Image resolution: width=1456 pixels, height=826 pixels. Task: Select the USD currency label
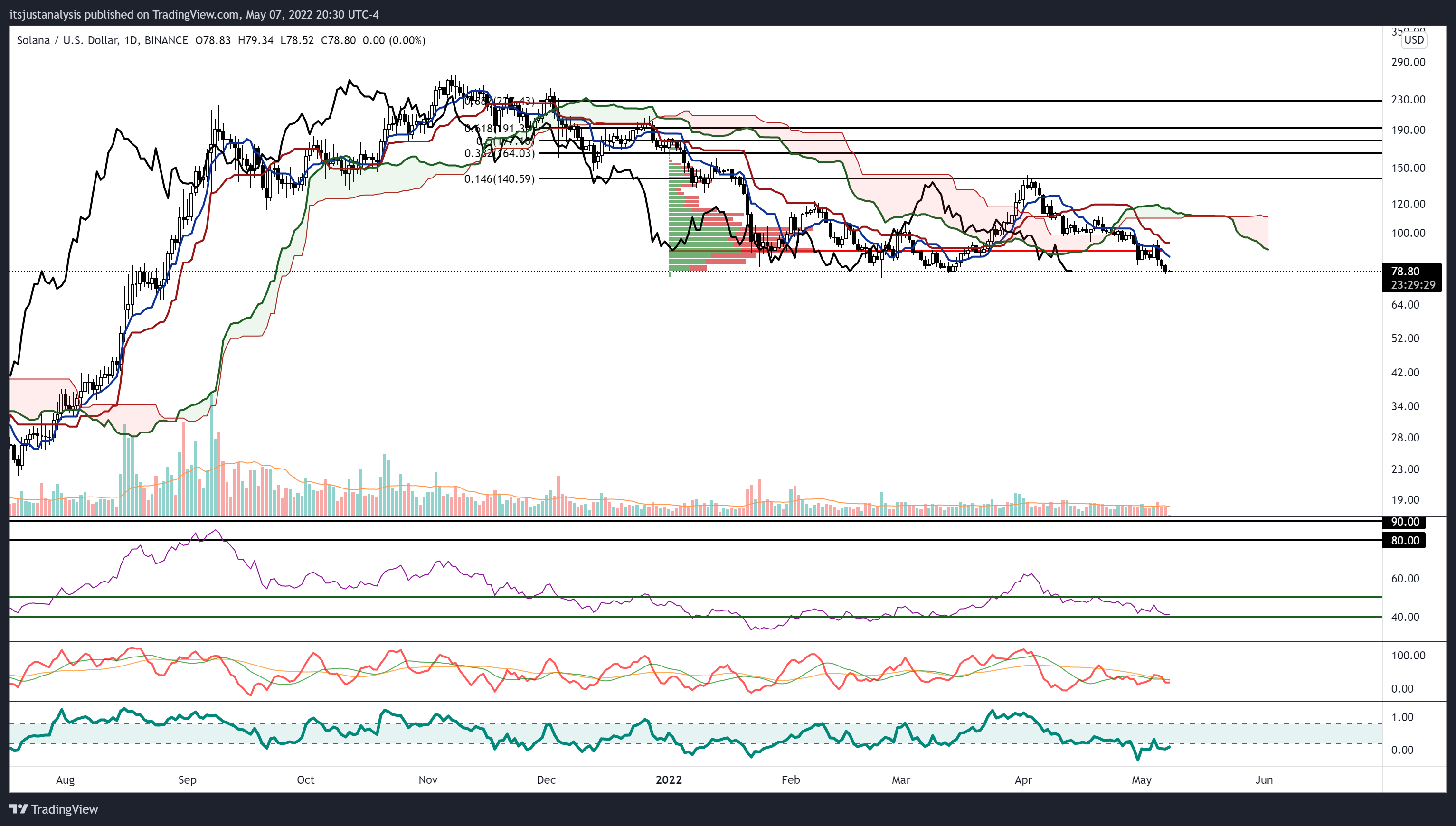click(x=1413, y=40)
